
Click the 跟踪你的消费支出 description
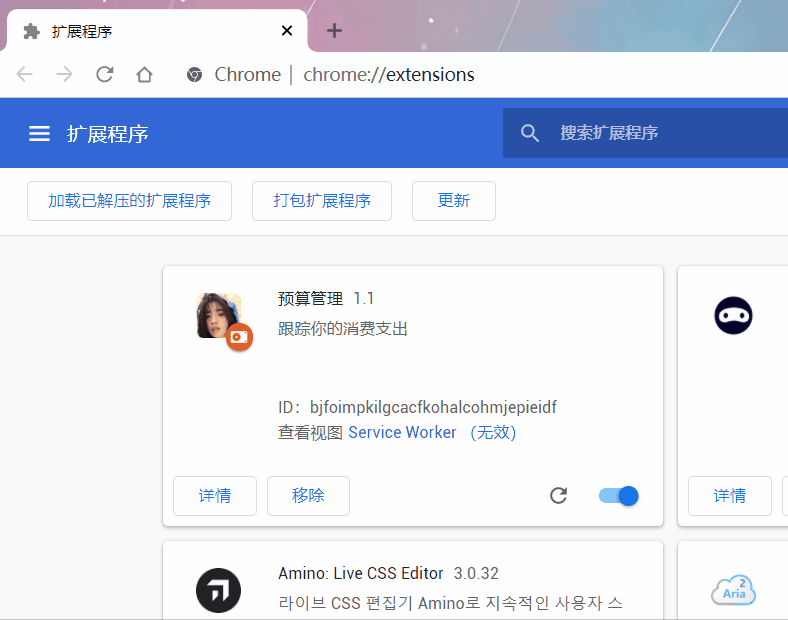(x=343, y=329)
